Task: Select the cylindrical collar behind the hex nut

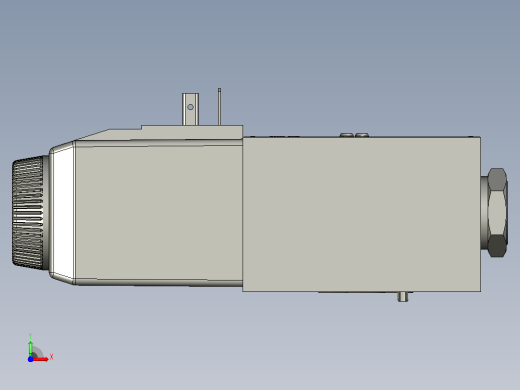Action: pyautogui.click(x=484, y=213)
